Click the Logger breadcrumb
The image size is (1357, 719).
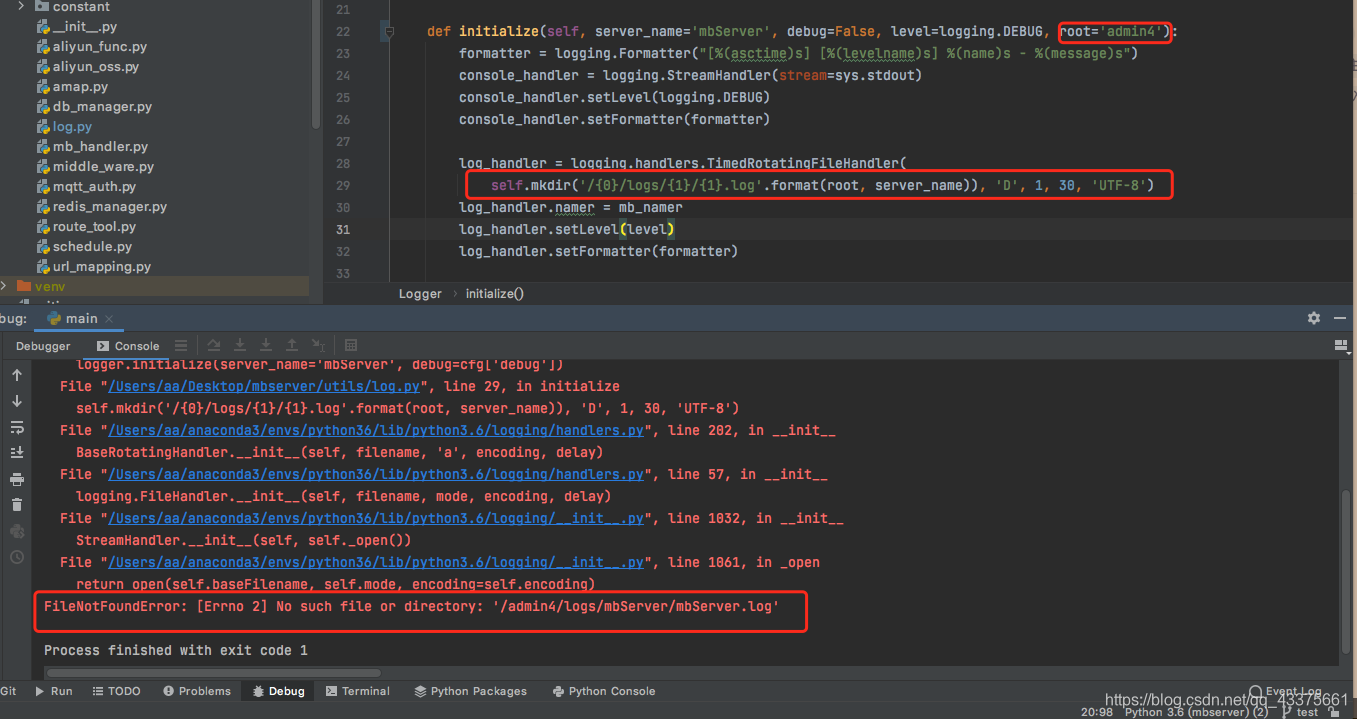pyautogui.click(x=420, y=293)
